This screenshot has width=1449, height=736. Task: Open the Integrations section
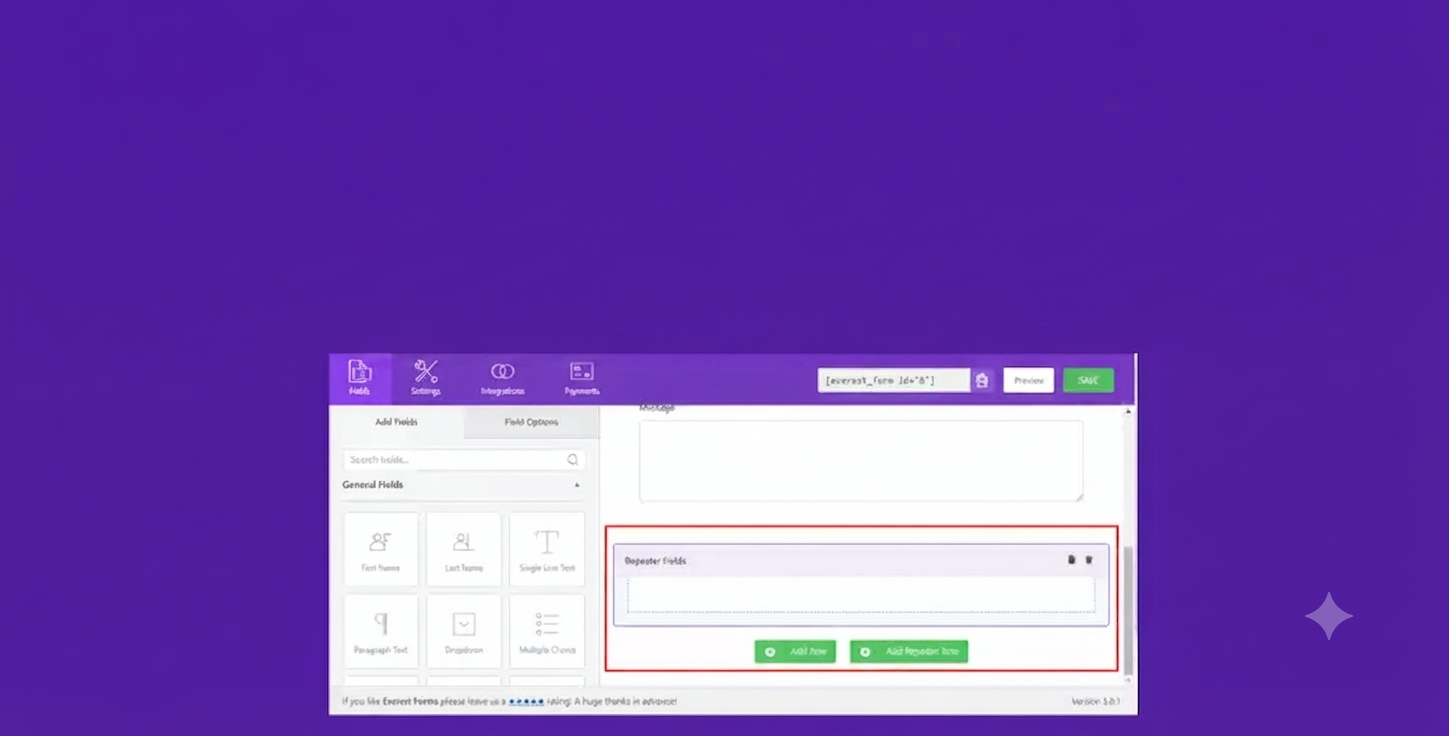click(502, 378)
